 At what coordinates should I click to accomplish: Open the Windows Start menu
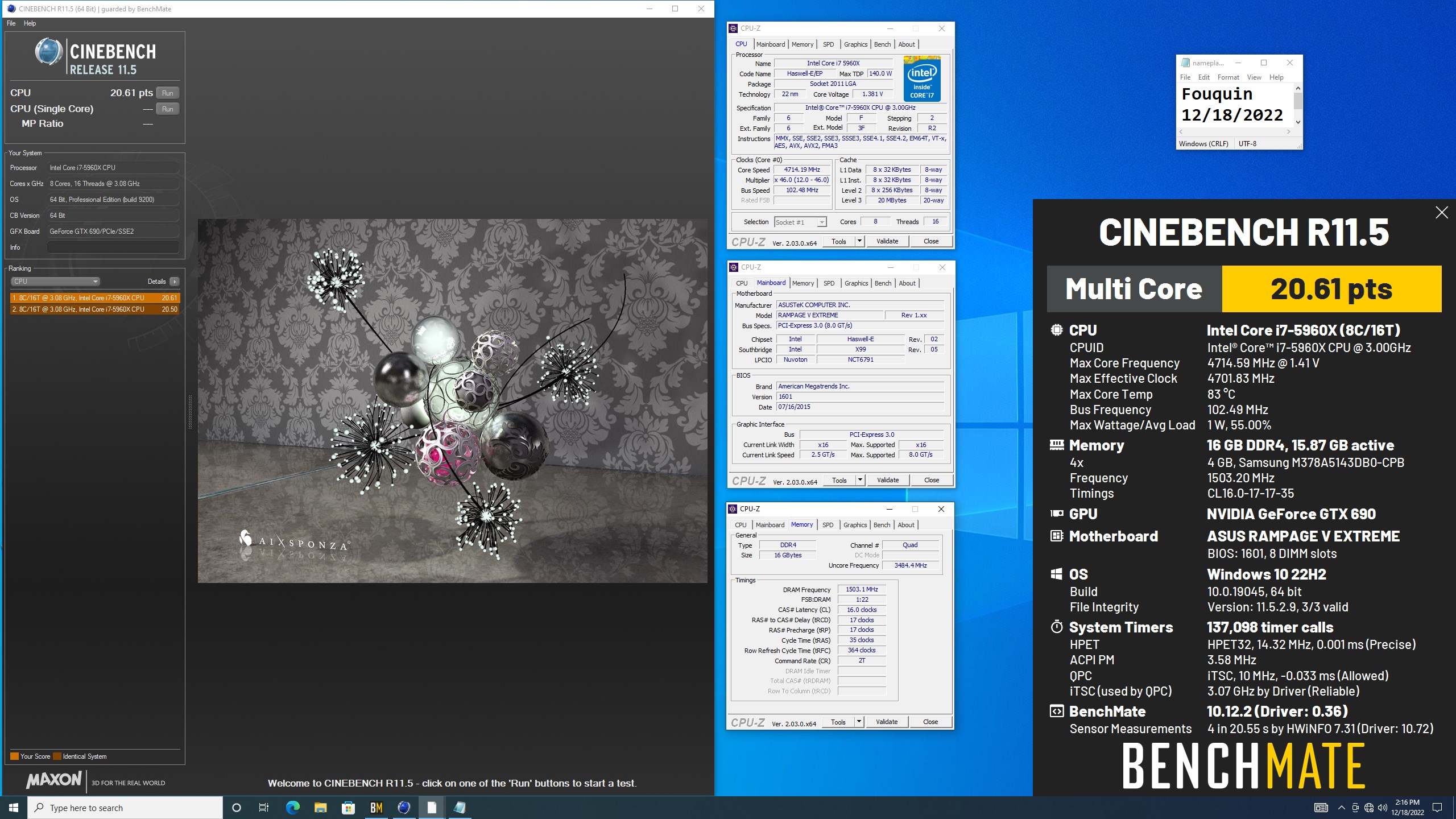click(14, 808)
